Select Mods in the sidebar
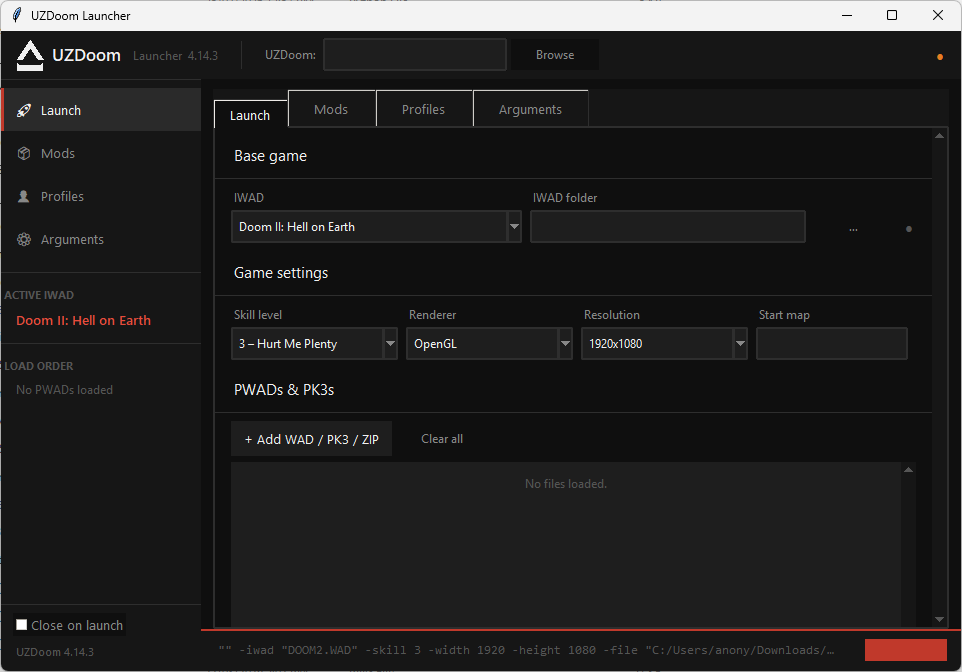 click(101, 153)
